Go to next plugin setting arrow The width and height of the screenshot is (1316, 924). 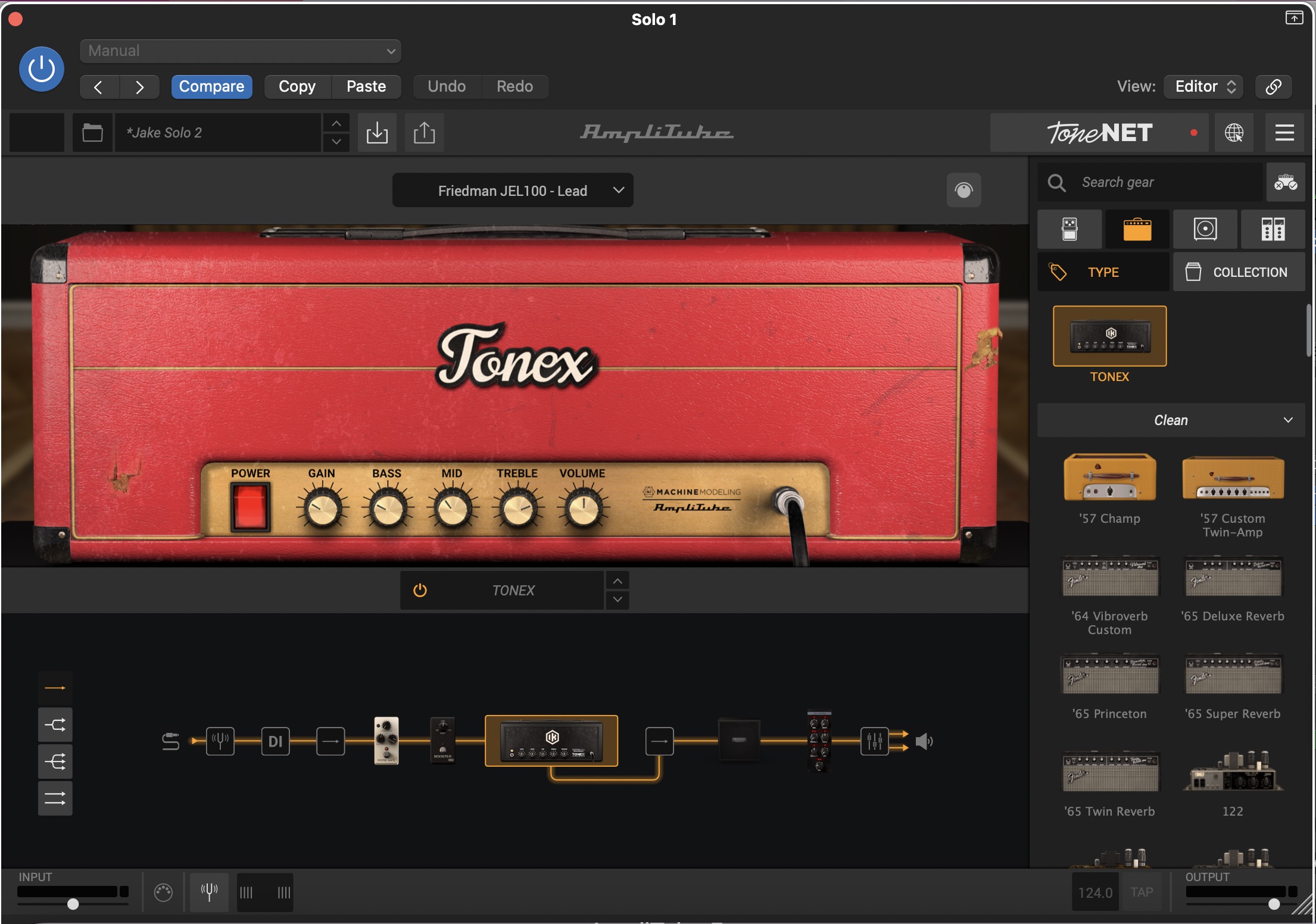pyautogui.click(x=139, y=87)
